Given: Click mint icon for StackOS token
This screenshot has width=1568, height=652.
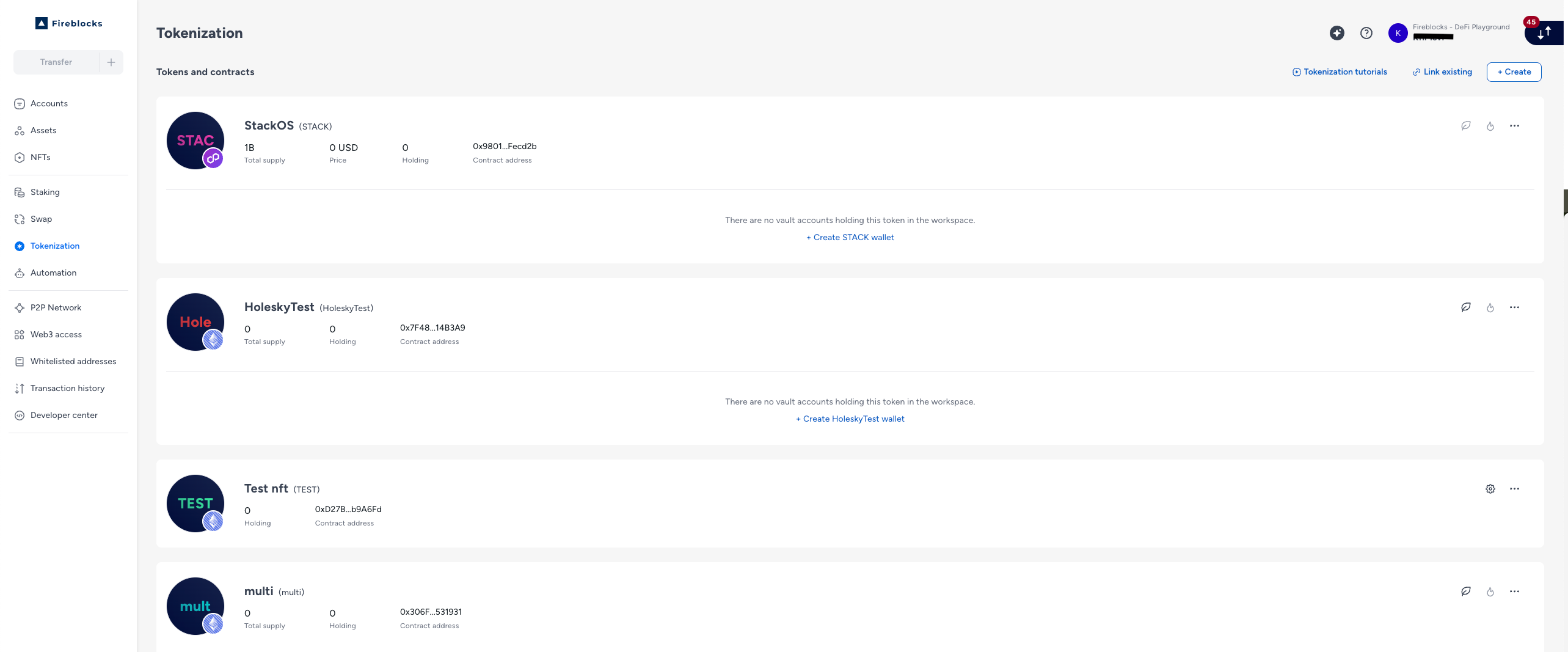Looking at the screenshot, I should pos(1465,126).
